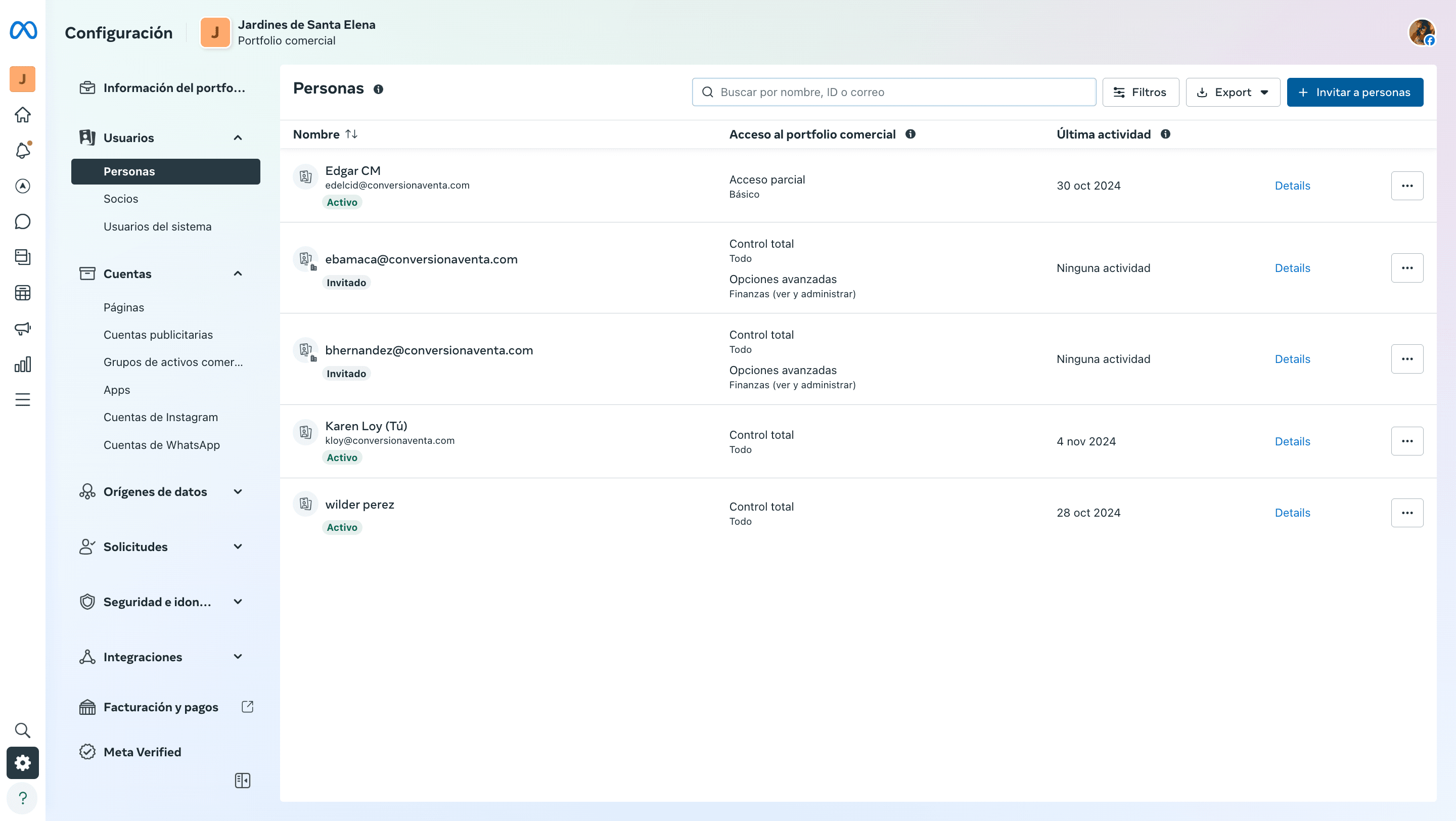The width and height of the screenshot is (1456, 821).
Task: Open notifications bell icon
Action: (x=23, y=150)
